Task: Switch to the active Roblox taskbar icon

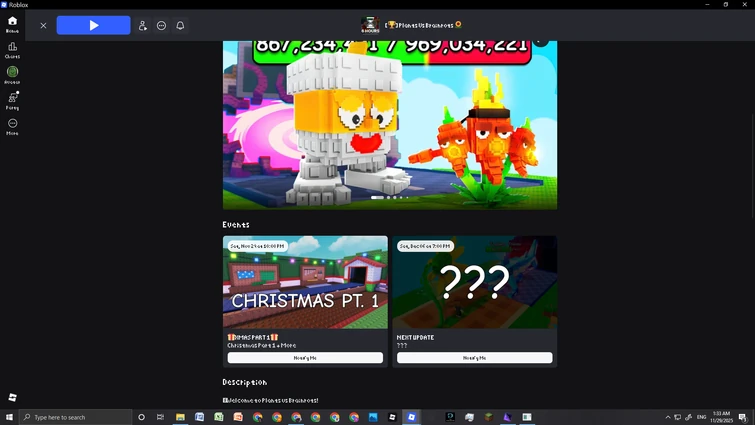Action: tap(412, 417)
